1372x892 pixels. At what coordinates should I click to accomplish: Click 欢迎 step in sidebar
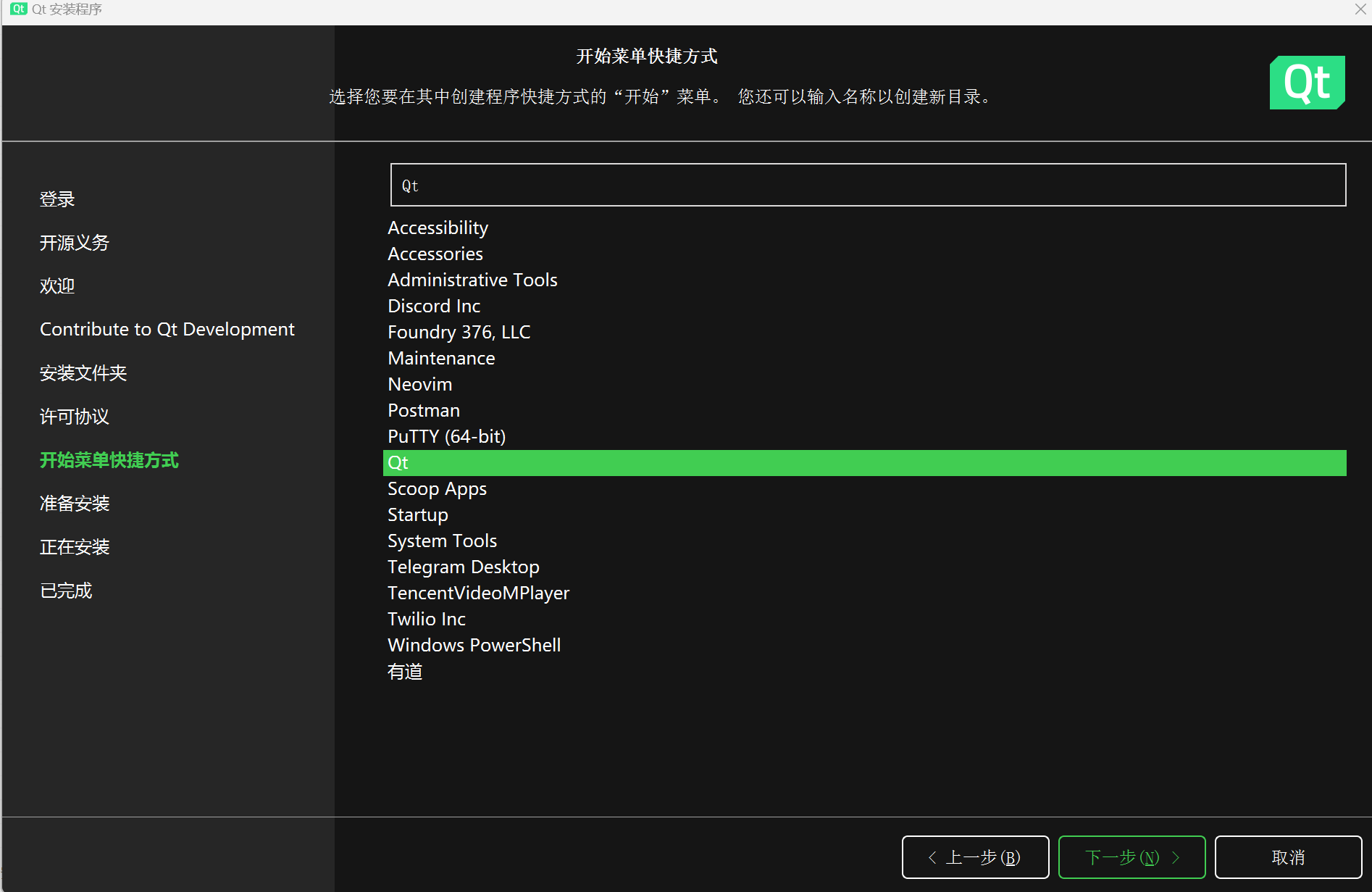point(57,286)
